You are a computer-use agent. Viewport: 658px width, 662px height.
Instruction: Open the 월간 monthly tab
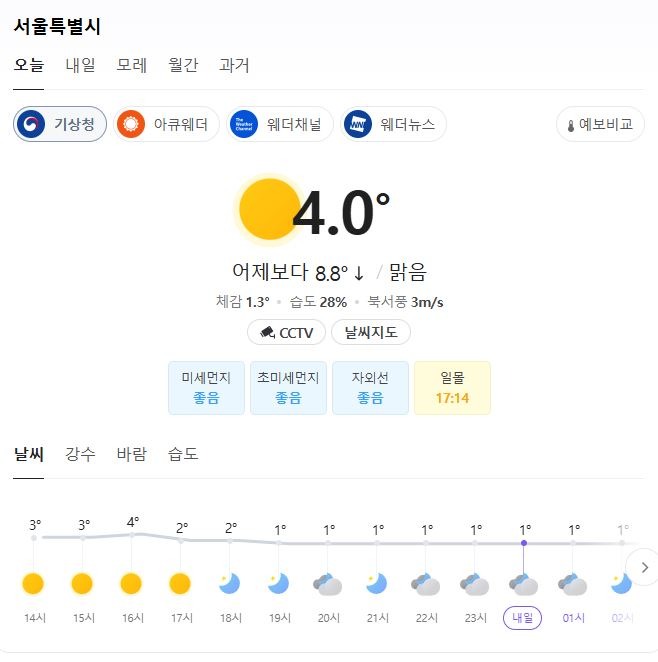click(183, 66)
